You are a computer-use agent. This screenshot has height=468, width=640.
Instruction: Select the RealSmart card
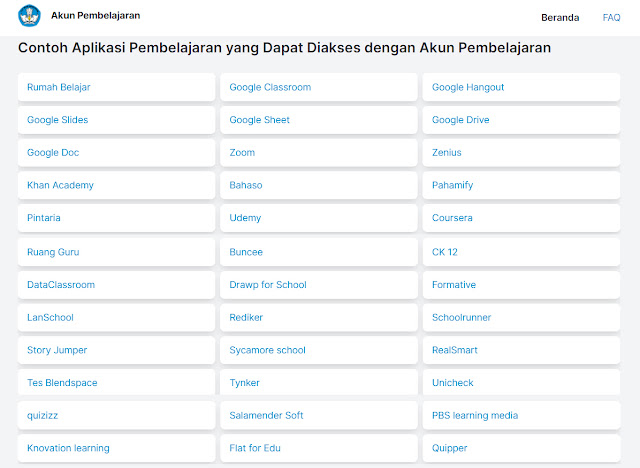click(x=521, y=350)
